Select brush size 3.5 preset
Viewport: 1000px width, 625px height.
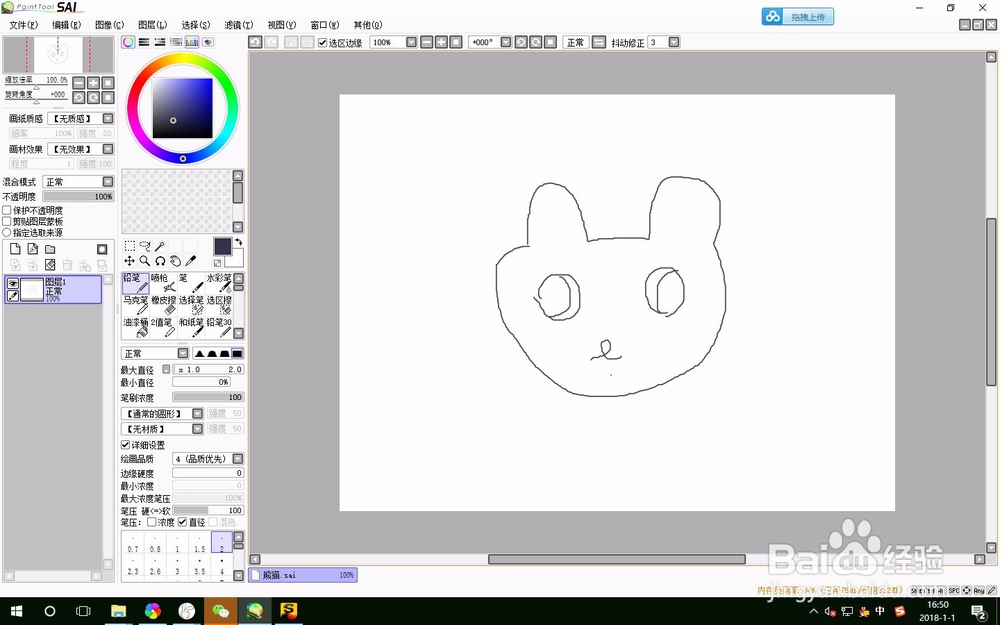coord(200,567)
